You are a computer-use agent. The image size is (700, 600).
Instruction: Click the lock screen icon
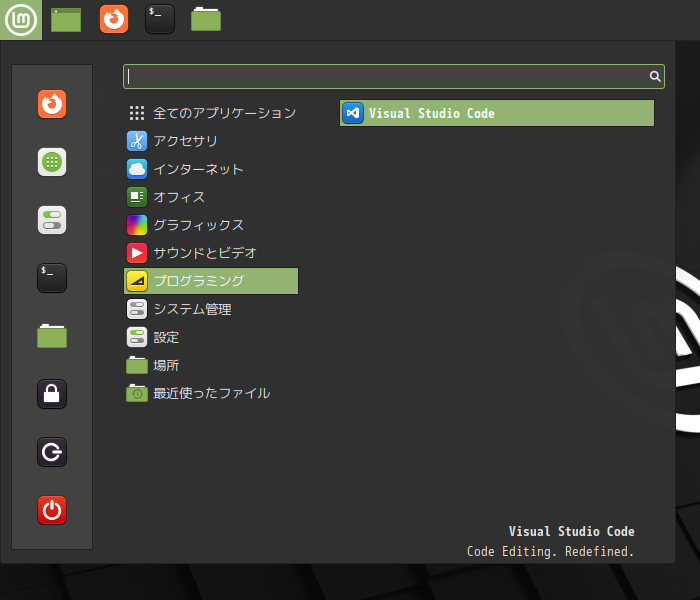[52, 394]
